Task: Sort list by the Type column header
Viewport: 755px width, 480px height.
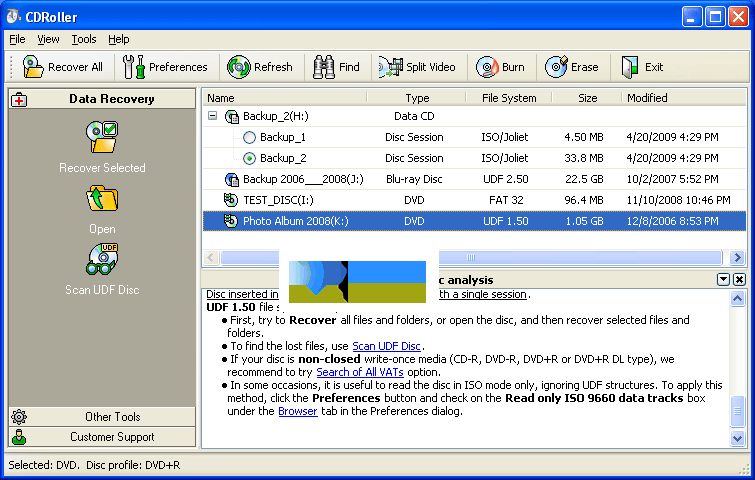Action: (417, 98)
